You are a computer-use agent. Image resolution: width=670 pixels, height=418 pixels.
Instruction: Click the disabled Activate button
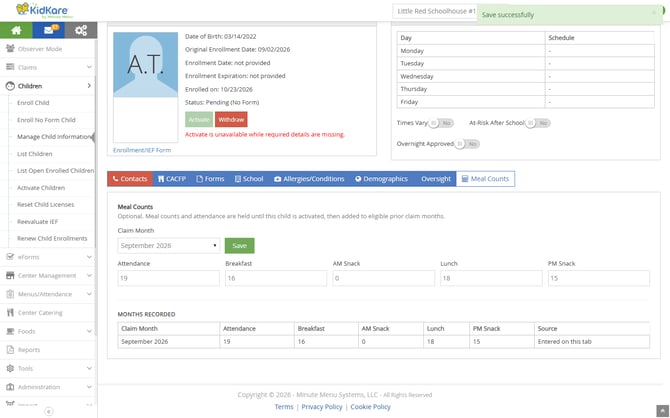[x=199, y=119]
